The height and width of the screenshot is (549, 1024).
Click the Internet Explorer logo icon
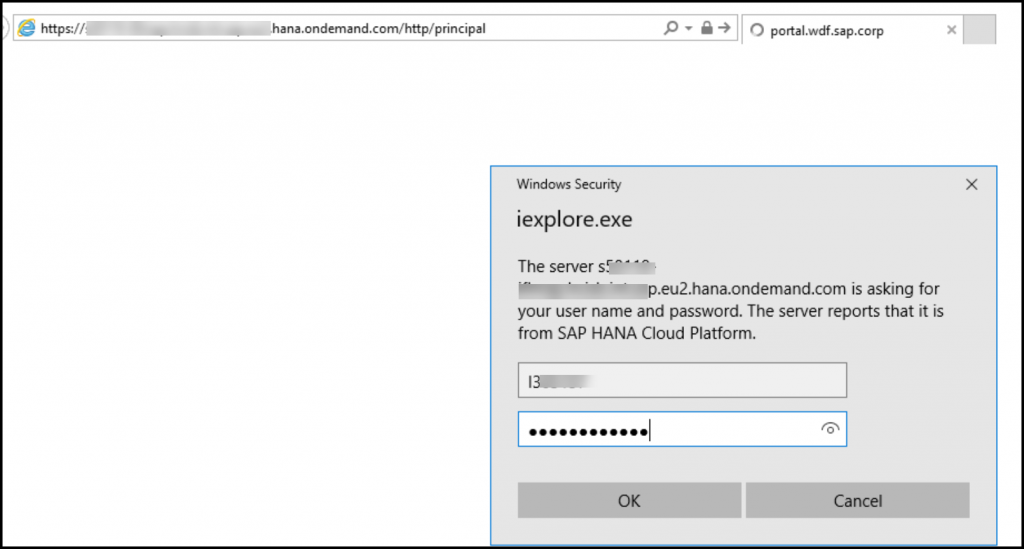(27, 28)
